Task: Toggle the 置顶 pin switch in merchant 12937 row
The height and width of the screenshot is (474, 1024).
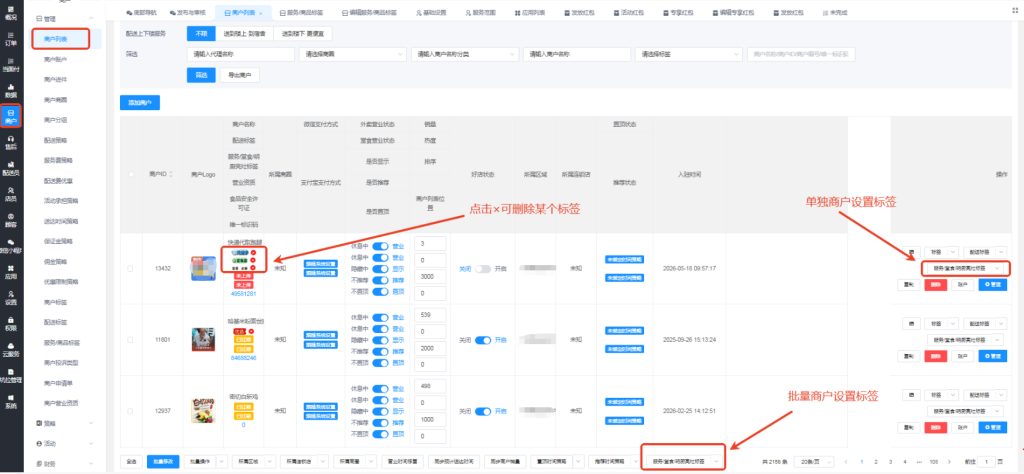Action: point(380,434)
